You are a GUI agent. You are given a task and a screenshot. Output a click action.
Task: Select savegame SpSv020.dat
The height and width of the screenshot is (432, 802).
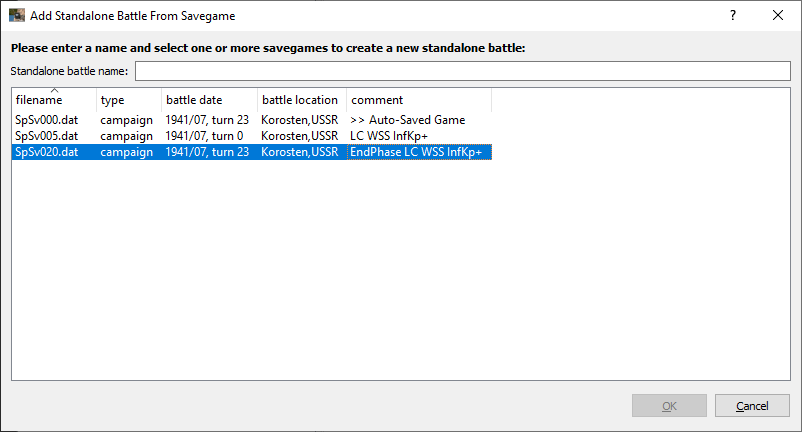click(x=46, y=152)
